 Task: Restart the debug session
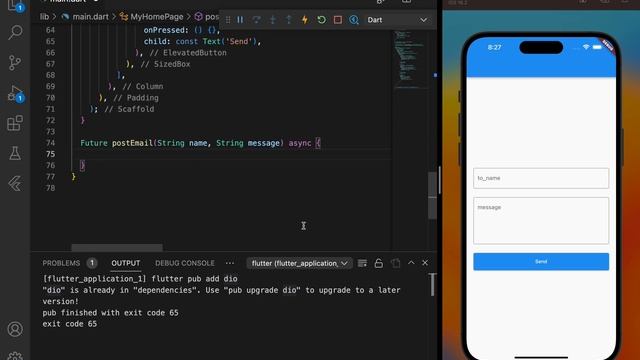click(321, 20)
